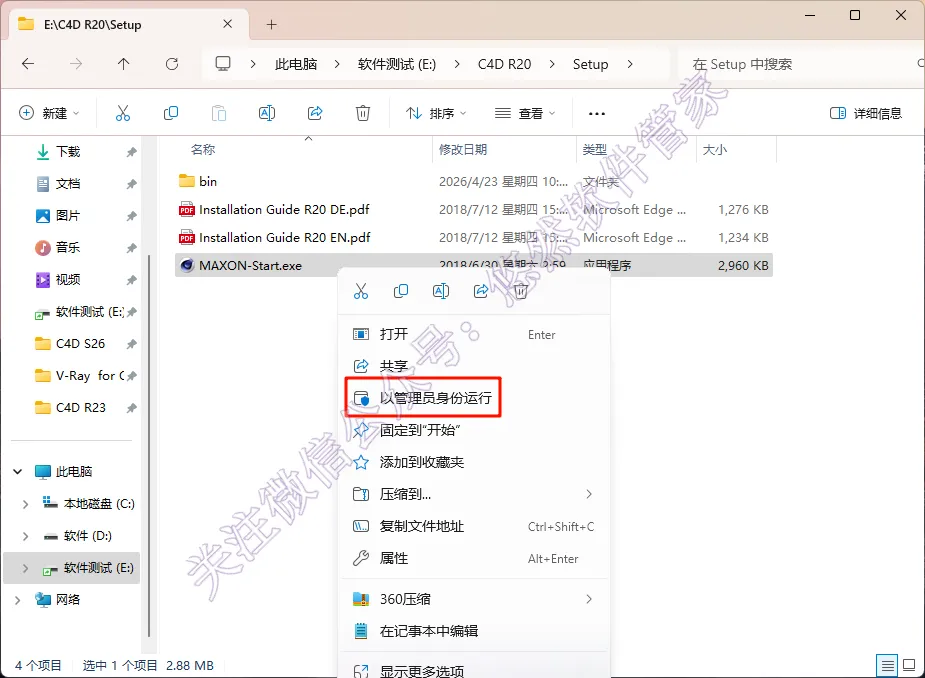Select the MAXON-Start.exe file
The image size is (925, 678).
[x=474, y=266]
